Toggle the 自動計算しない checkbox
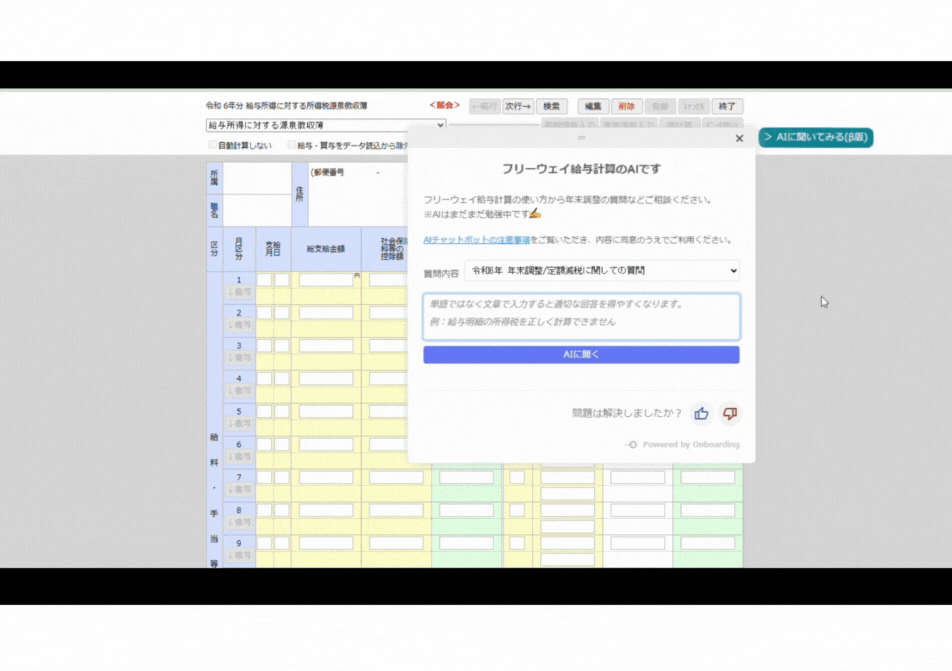 (x=212, y=145)
